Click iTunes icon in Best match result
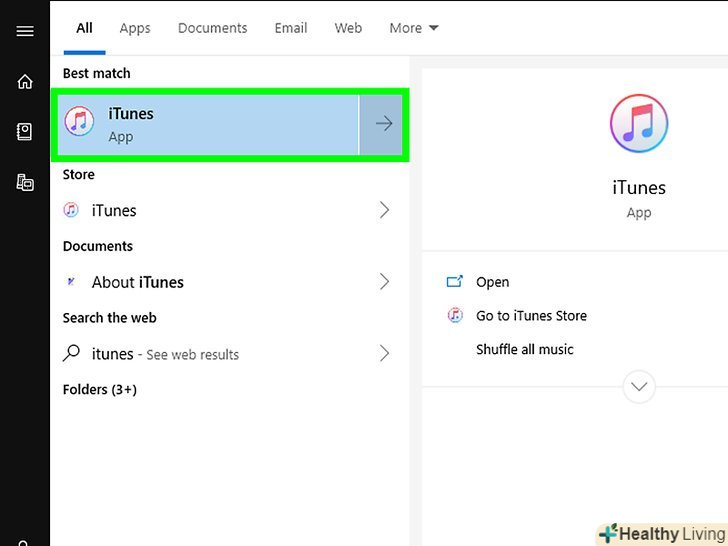The width and height of the screenshot is (728, 546). [79, 123]
